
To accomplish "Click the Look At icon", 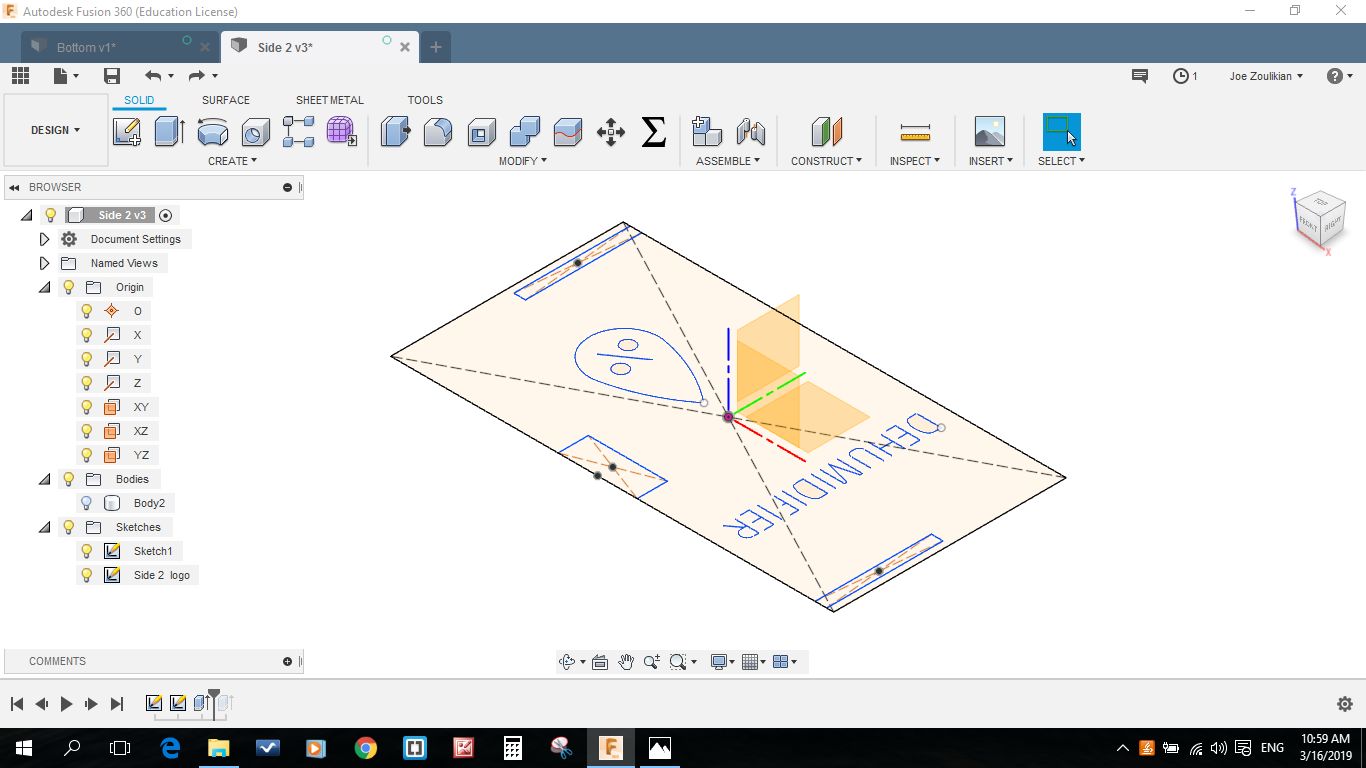I will [x=600, y=662].
